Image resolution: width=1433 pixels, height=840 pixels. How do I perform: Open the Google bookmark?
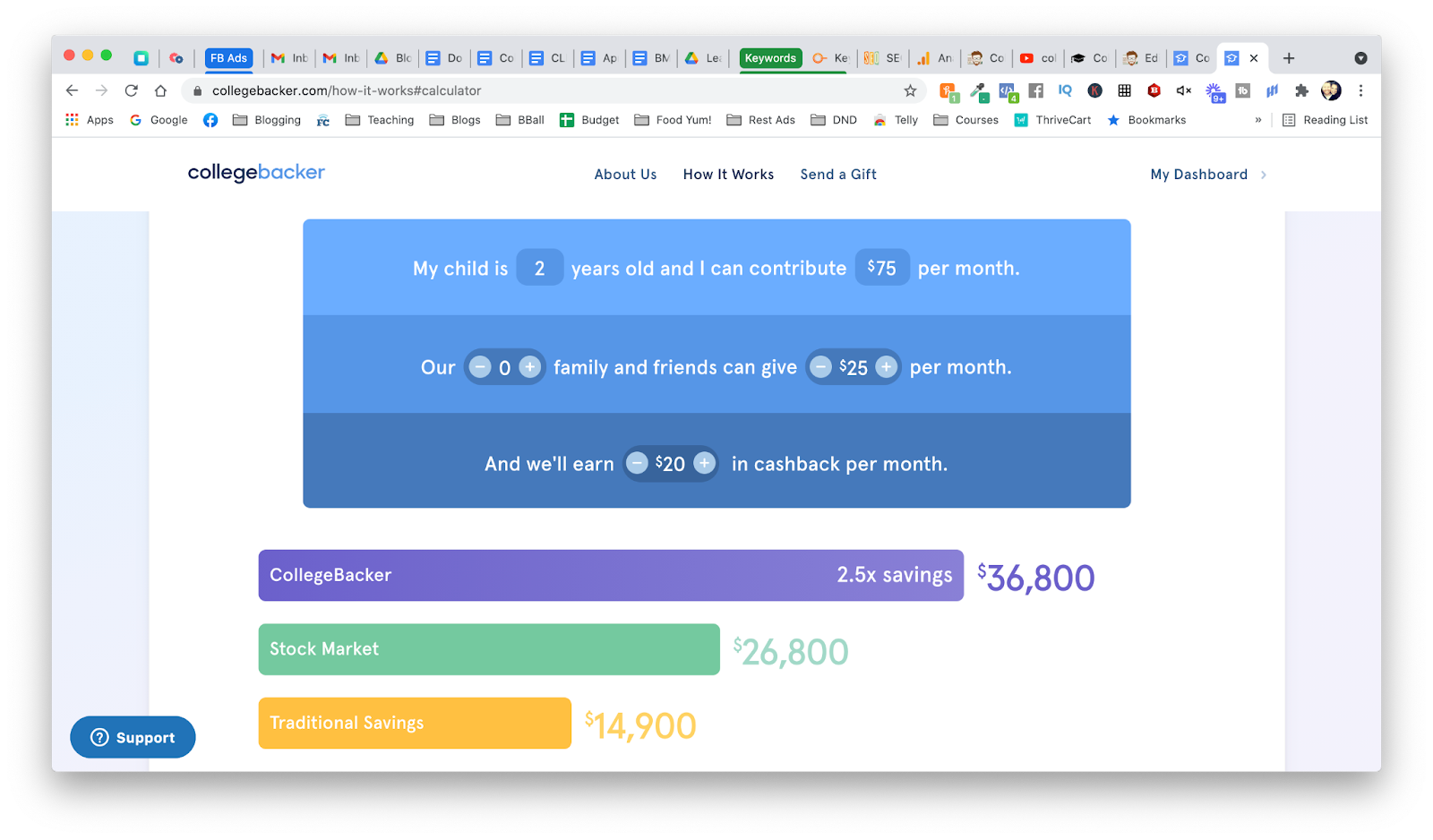[x=159, y=120]
